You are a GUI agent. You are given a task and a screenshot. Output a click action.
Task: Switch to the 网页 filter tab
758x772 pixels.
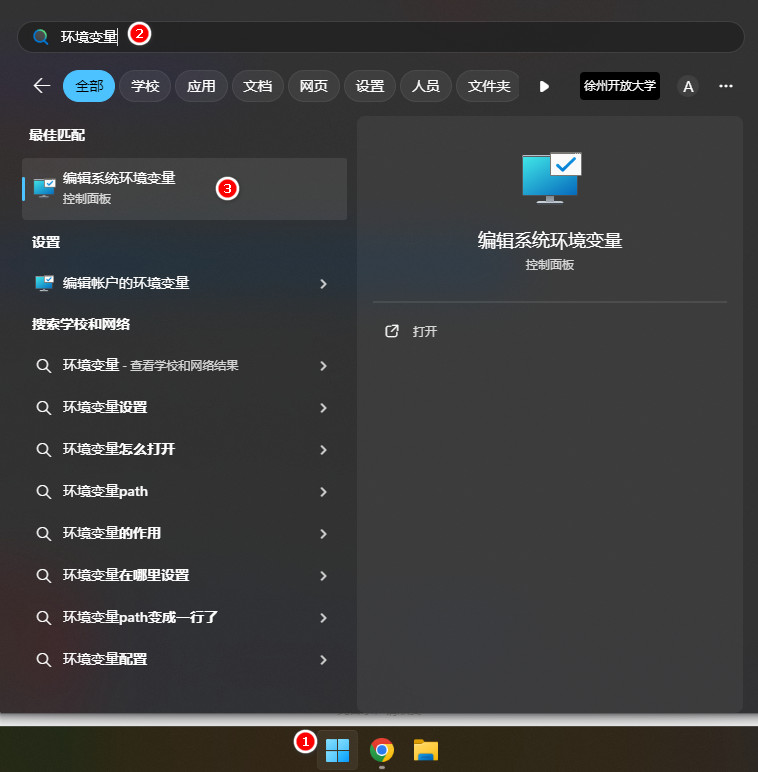314,86
